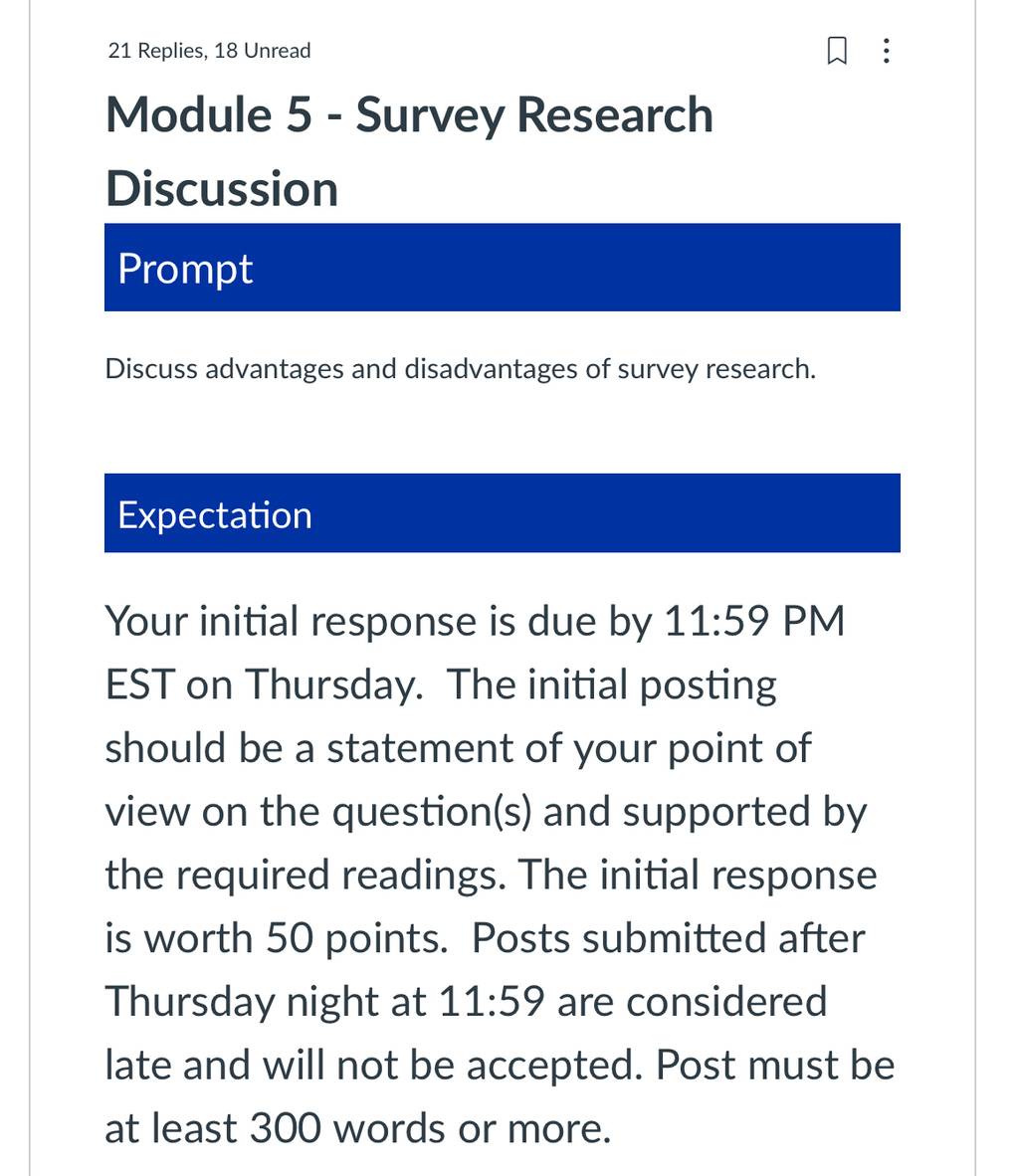Click the "21 Replies" count text

point(156,51)
